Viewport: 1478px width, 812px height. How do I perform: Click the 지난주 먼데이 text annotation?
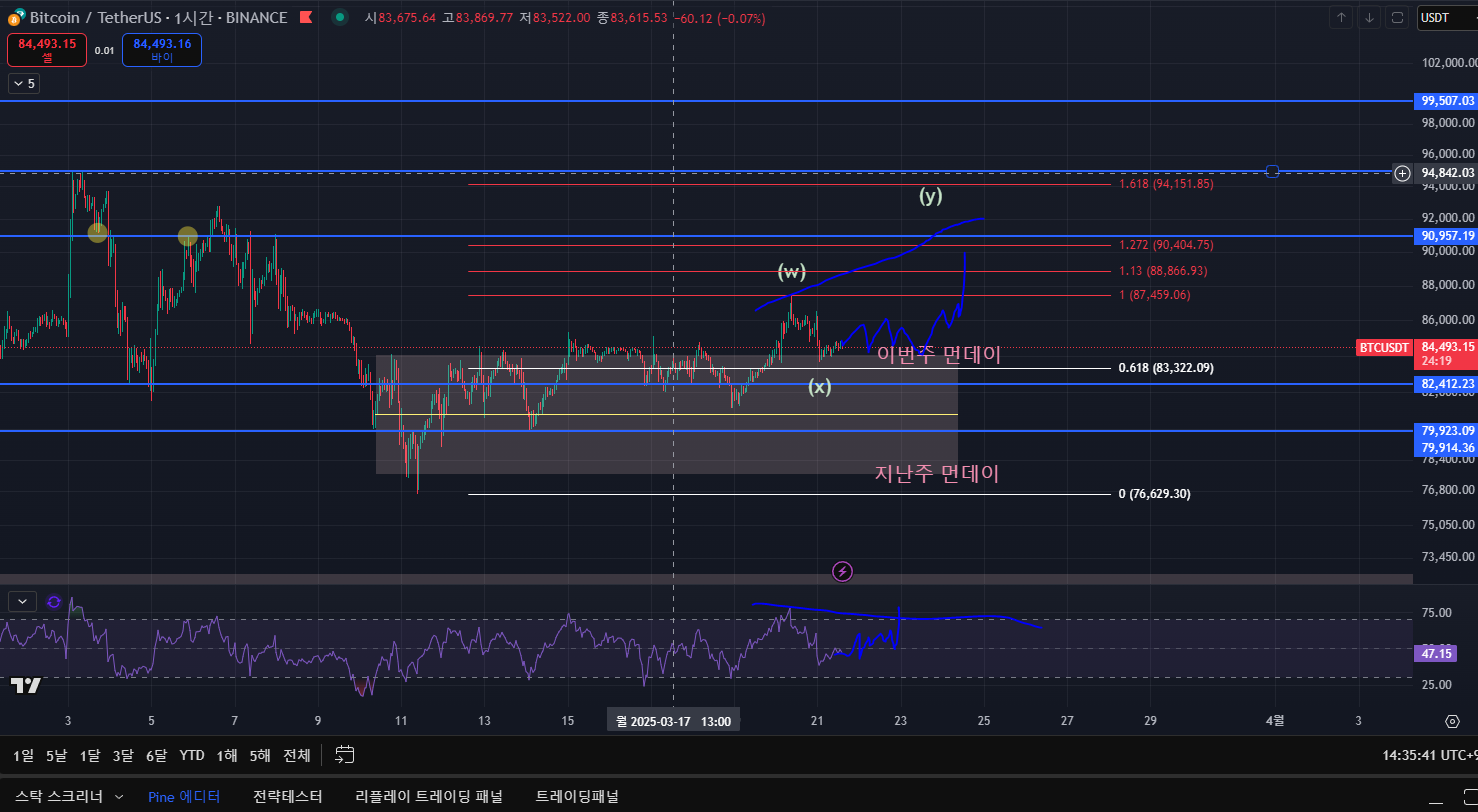click(937, 474)
